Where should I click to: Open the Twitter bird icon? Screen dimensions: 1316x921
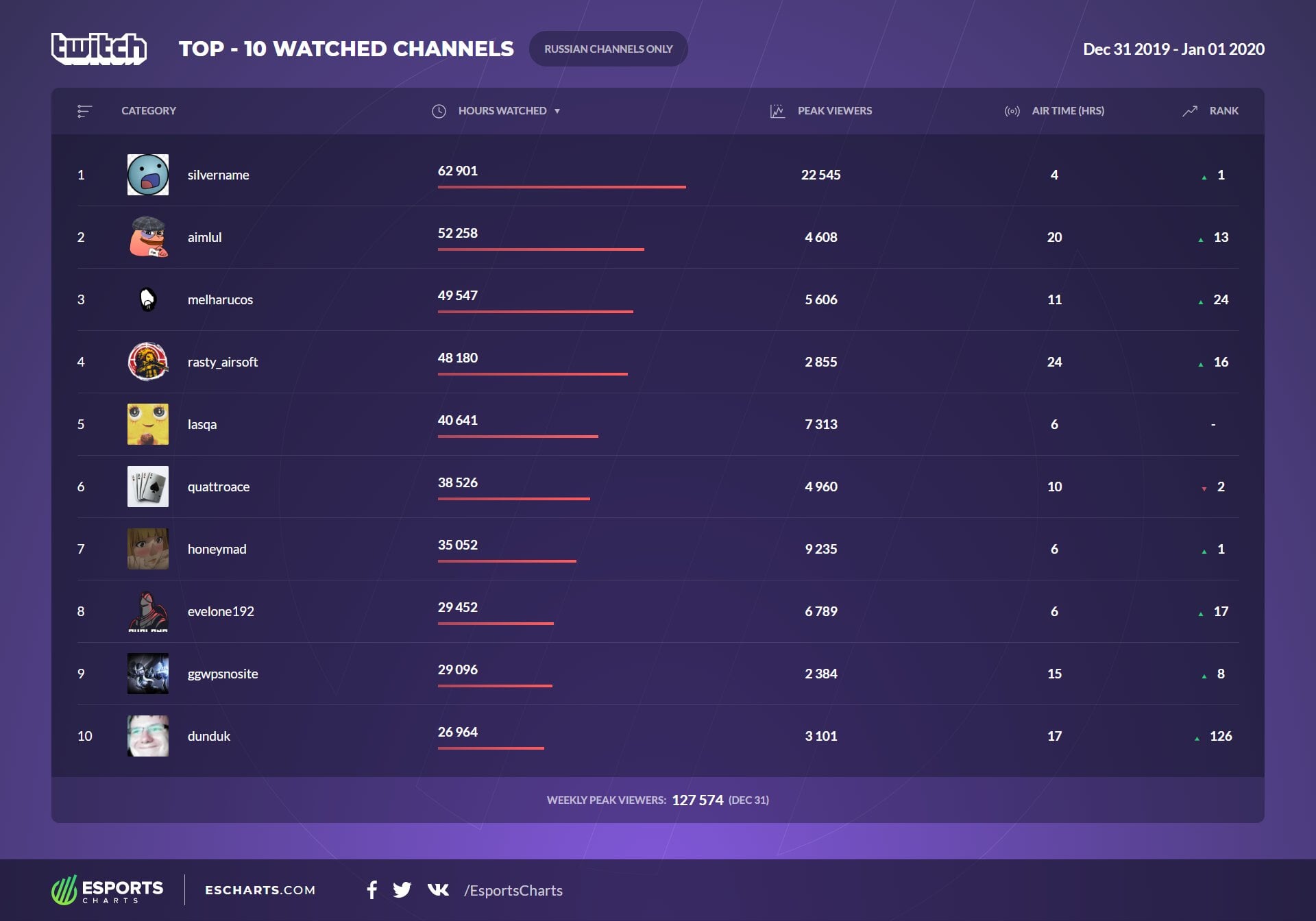pos(402,890)
